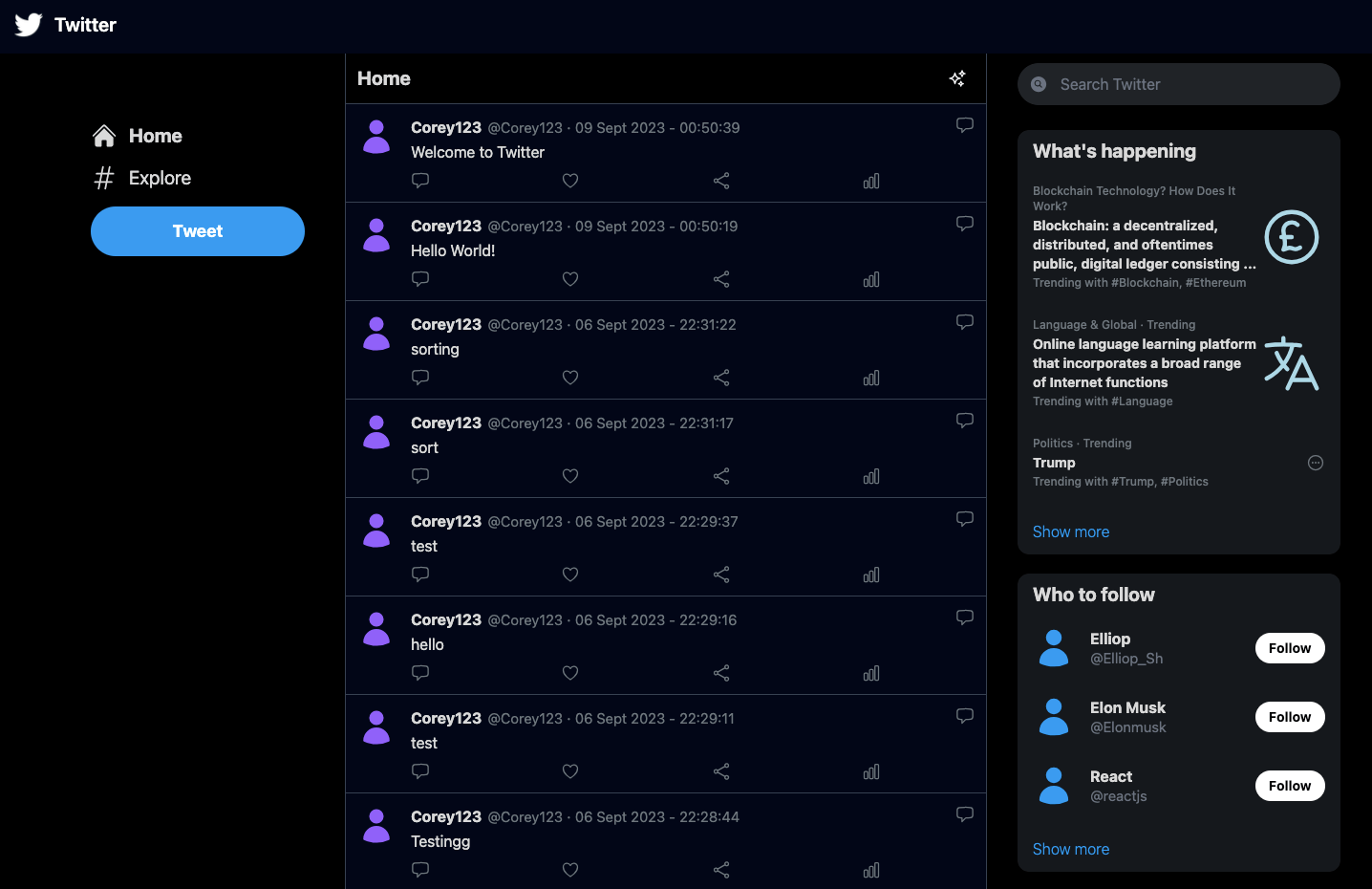
Task: Click the translate language trend image
Action: [1292, 363]
